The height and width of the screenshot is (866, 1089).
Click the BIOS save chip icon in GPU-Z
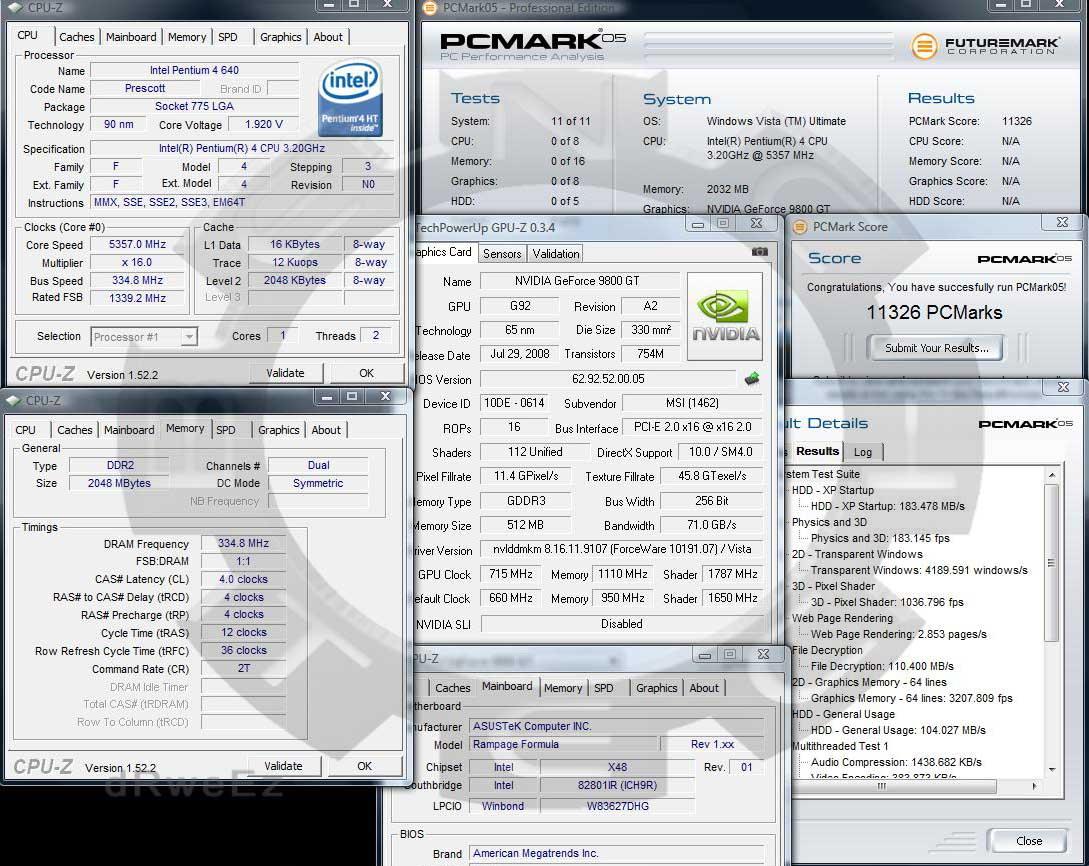pyautogui.click(x=751, y=379)
